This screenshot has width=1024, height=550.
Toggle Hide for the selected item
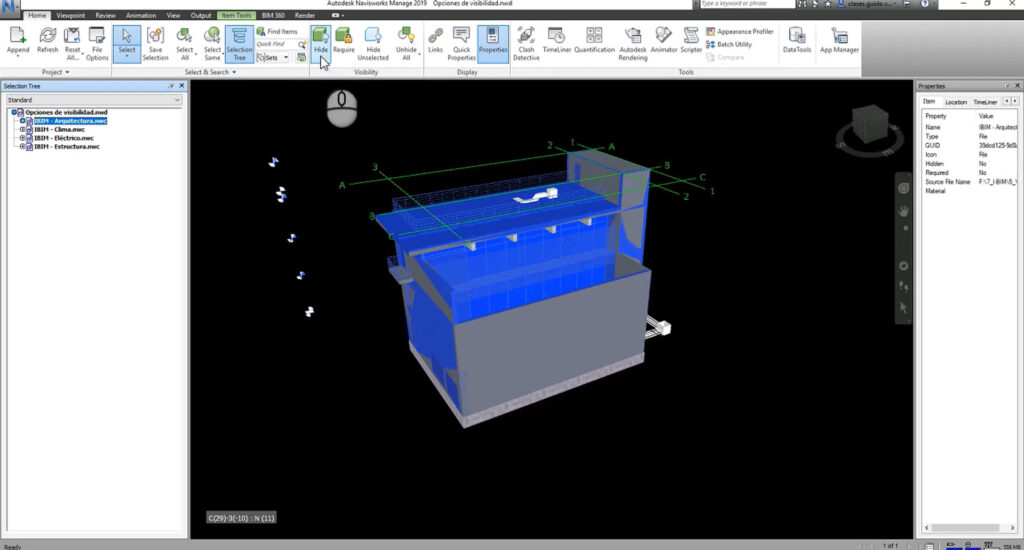coord(321,41)
